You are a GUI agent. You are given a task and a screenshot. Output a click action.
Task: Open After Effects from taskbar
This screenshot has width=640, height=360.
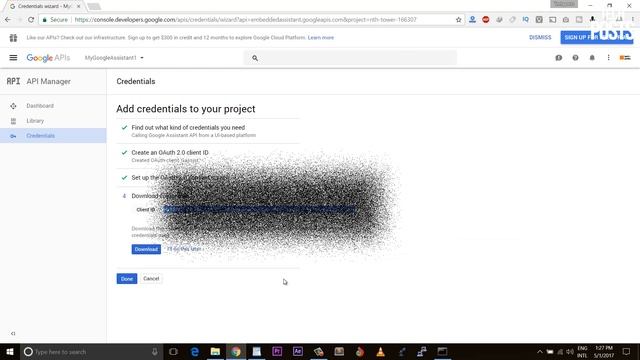click(x=298, y=351)
